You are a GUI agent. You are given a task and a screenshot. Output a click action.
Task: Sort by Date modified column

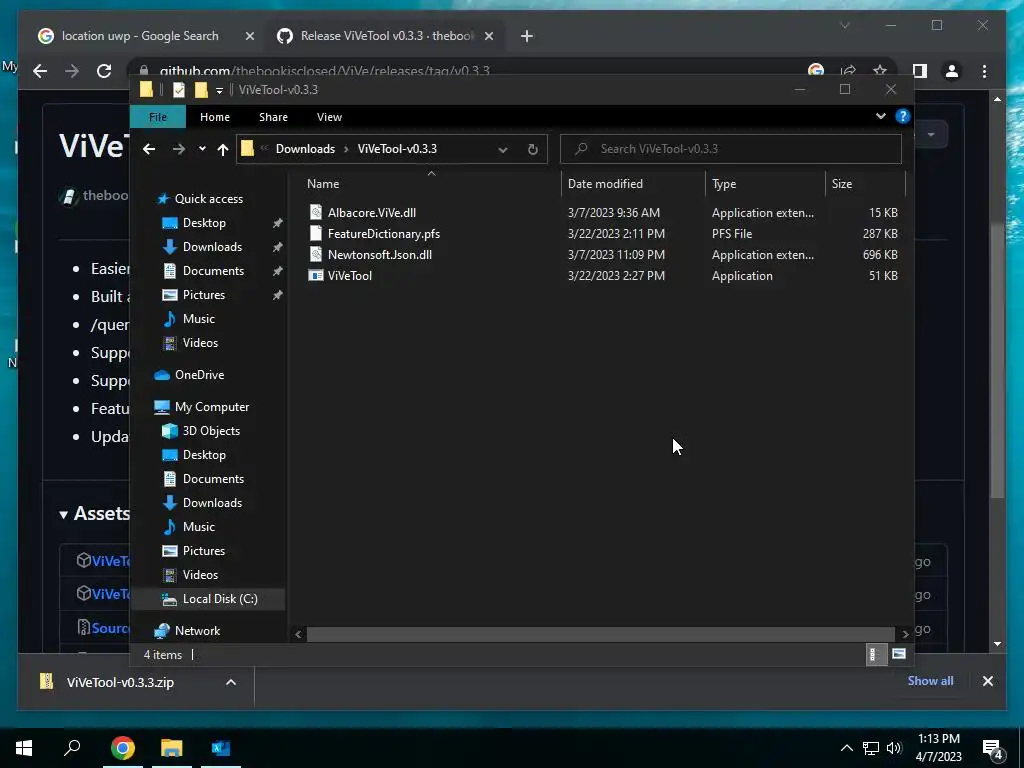click(605, 184)
